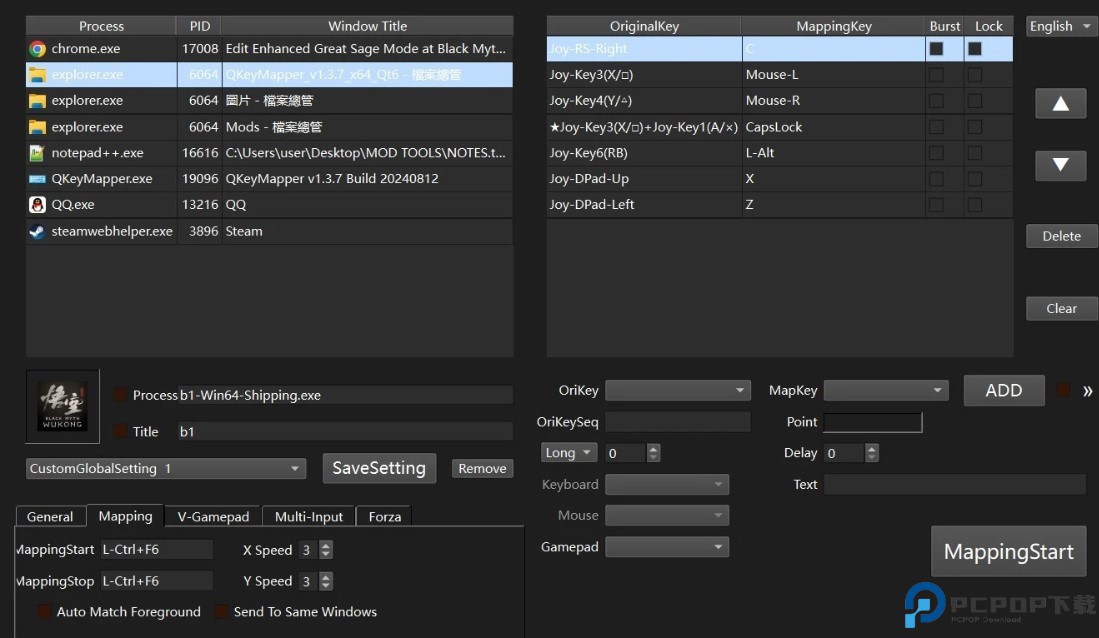Click the folder icon in the QKeyMapper_v1.3.7 explorer row
The width and height of the screenshot is (1099, 638).
coord(37,75)
